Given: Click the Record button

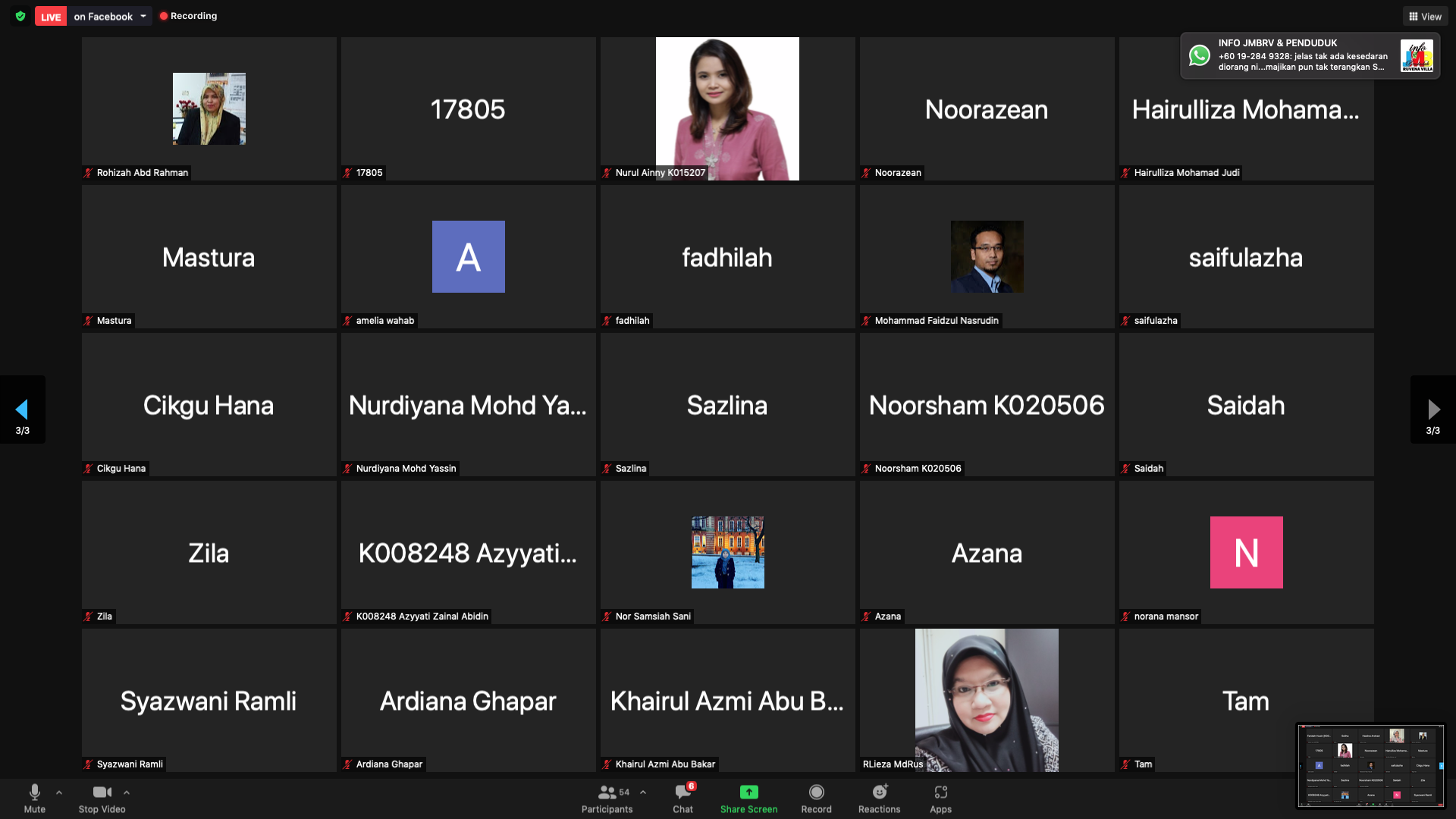Looking at the screenshot, I should (x=816, y=799).
